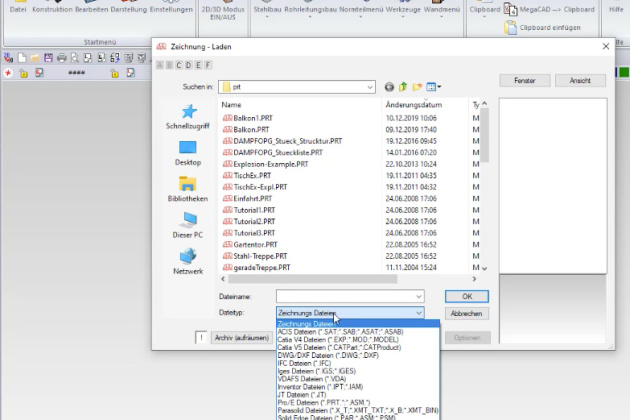Image resolution: width=630 pixels, height=420 pixels.
Task: Expand the 'Suchen in' folder dropdown
Action: pos(369,87)
